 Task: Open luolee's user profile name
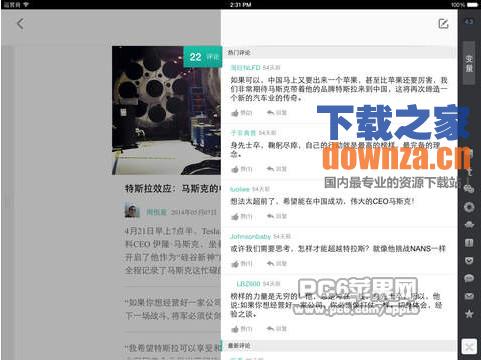[x=240, y=189]
